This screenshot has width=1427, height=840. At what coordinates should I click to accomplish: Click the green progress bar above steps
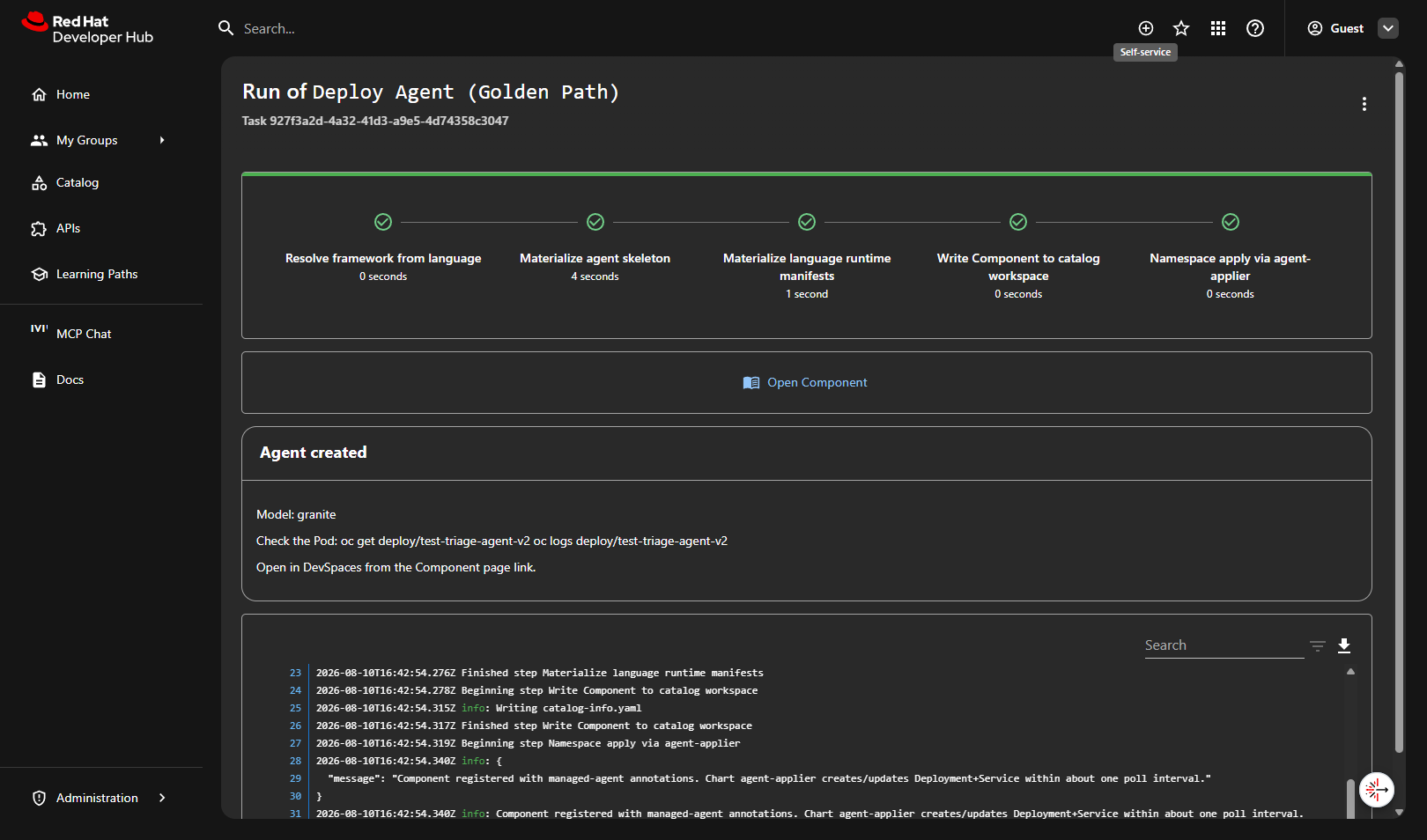pyautogui.click(x=807, y=174)
